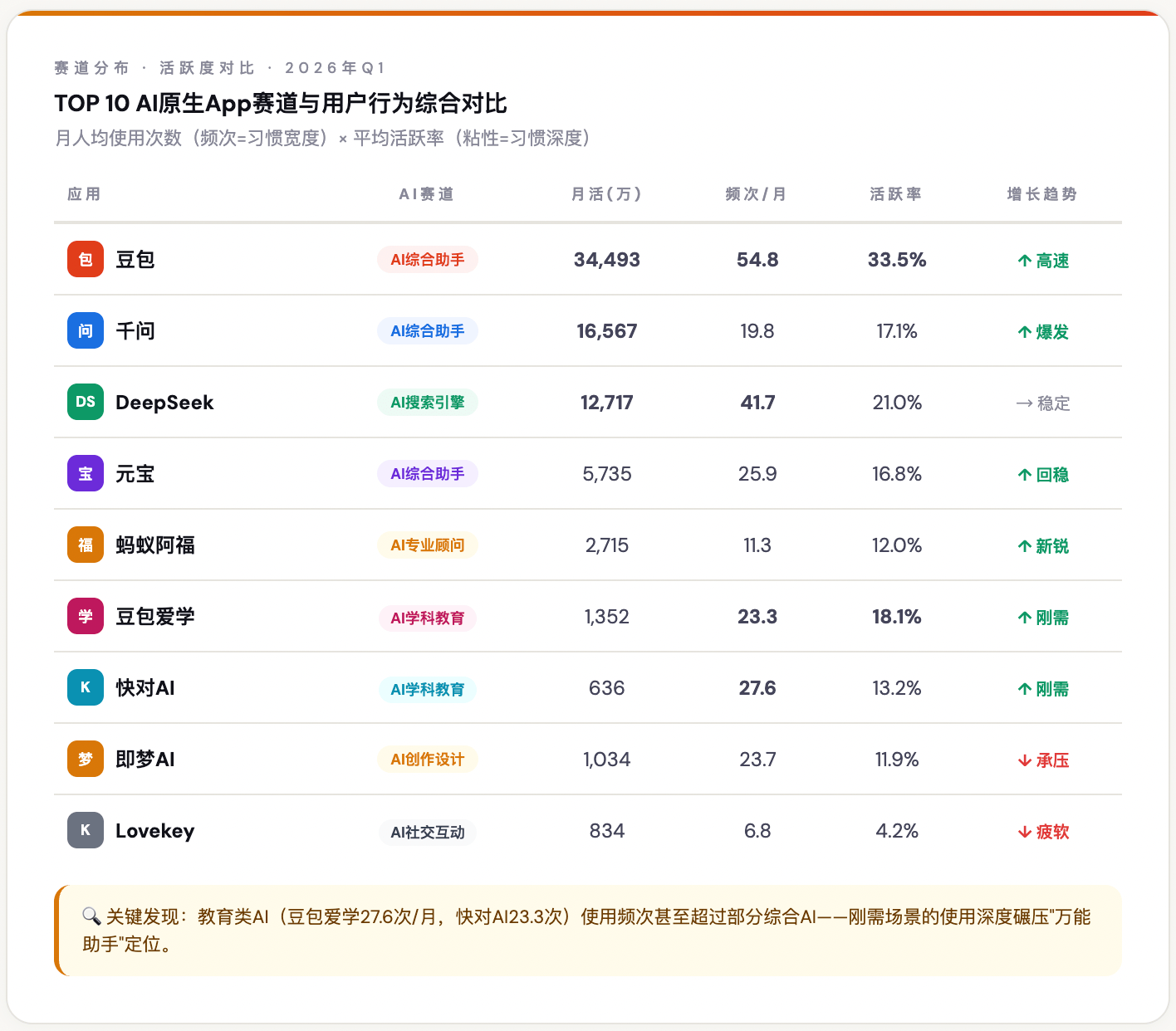
Task: Select the 增长趋势 column header
Action: click(1042, 194)
